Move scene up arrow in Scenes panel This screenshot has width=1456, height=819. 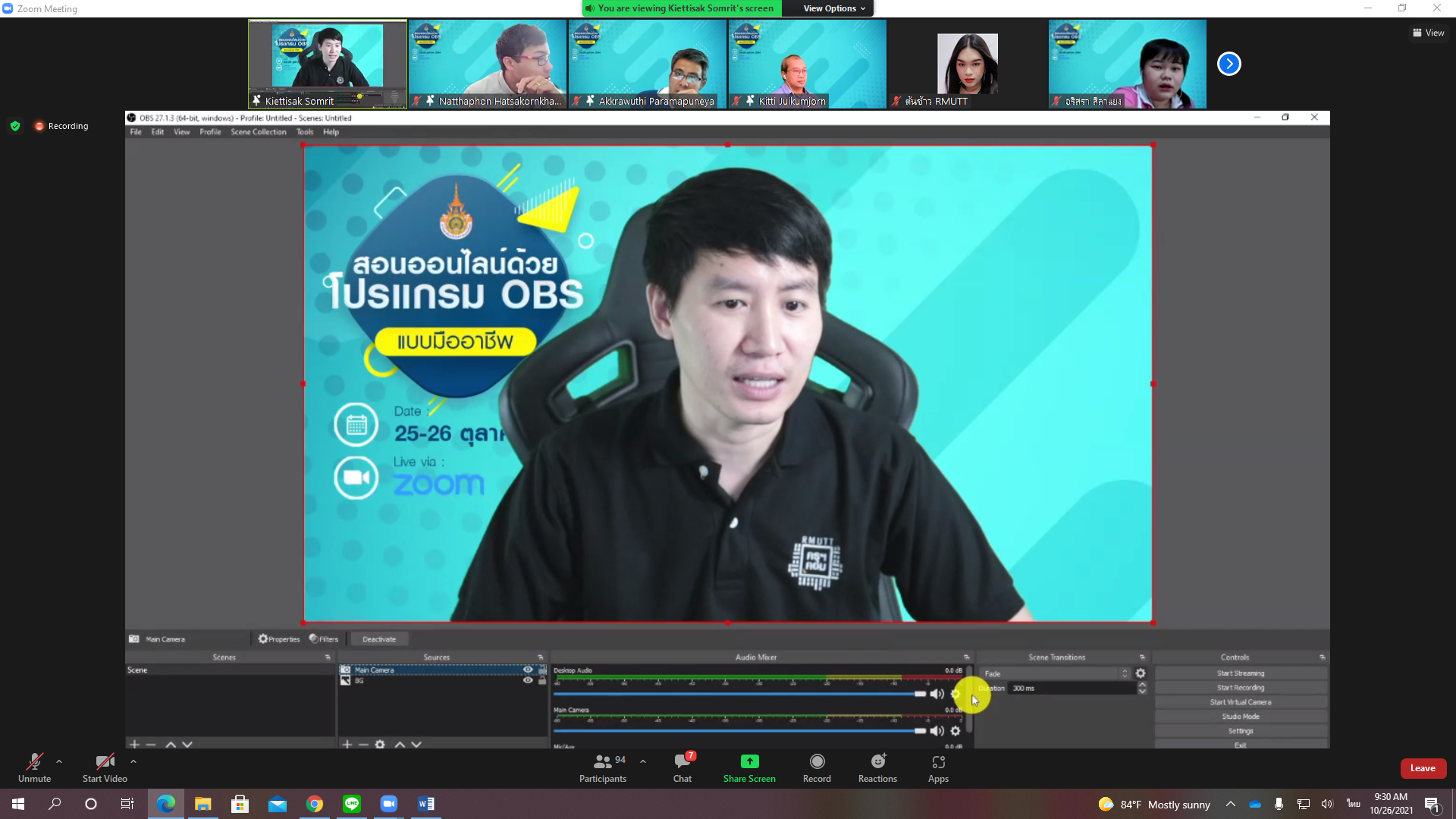click(171, 745)
